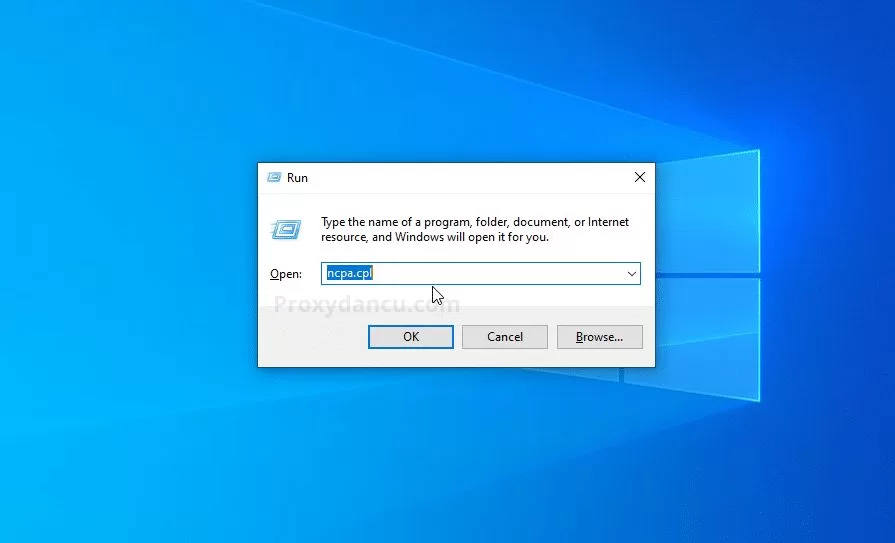This screenshot has width=895, height=543.
Task: Close the Run dialog window
Action: click(x=640, y=178)
